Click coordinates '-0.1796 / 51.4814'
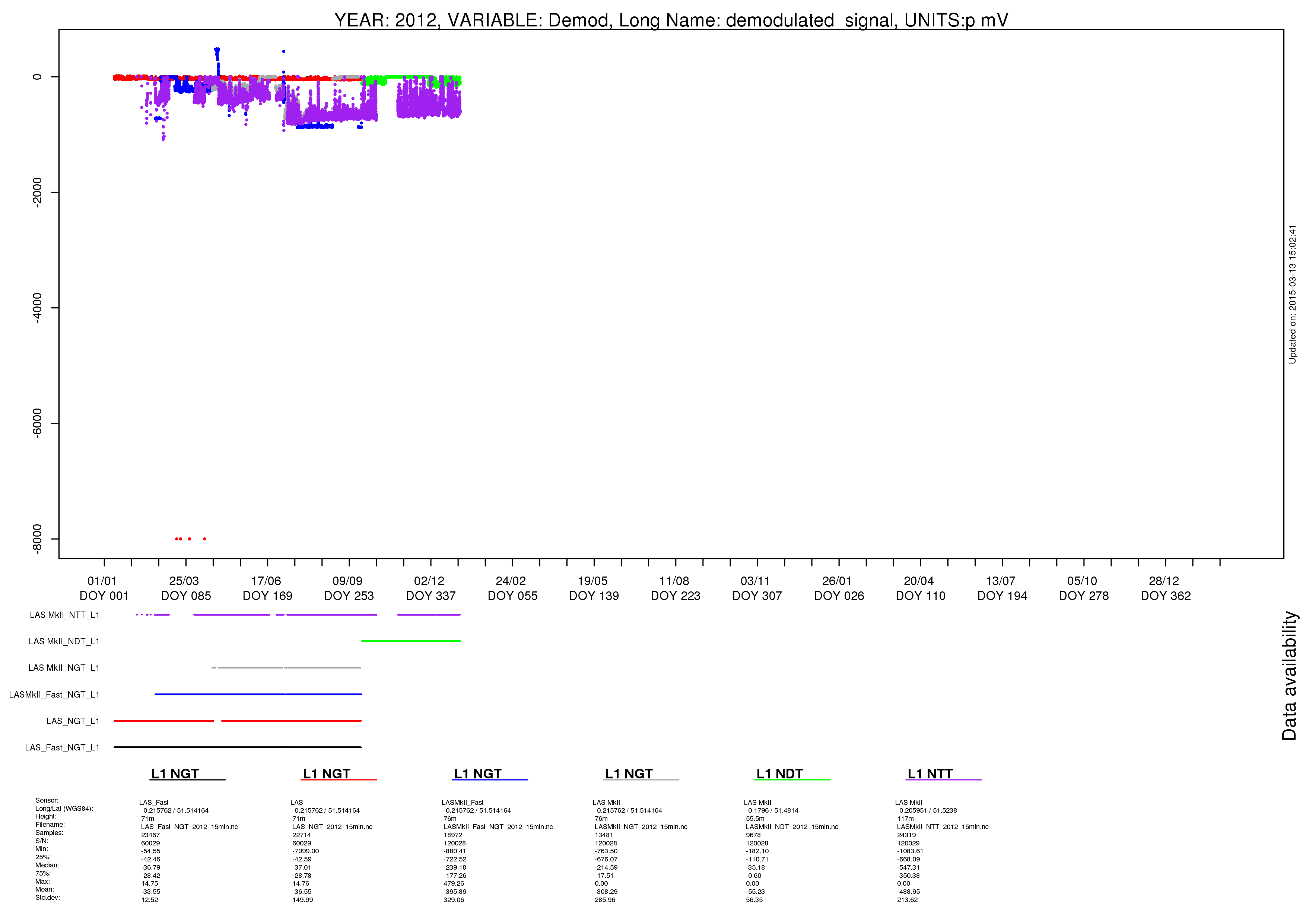The height and width of the screenshot is (924, 1306). click(x=772, y=810)
